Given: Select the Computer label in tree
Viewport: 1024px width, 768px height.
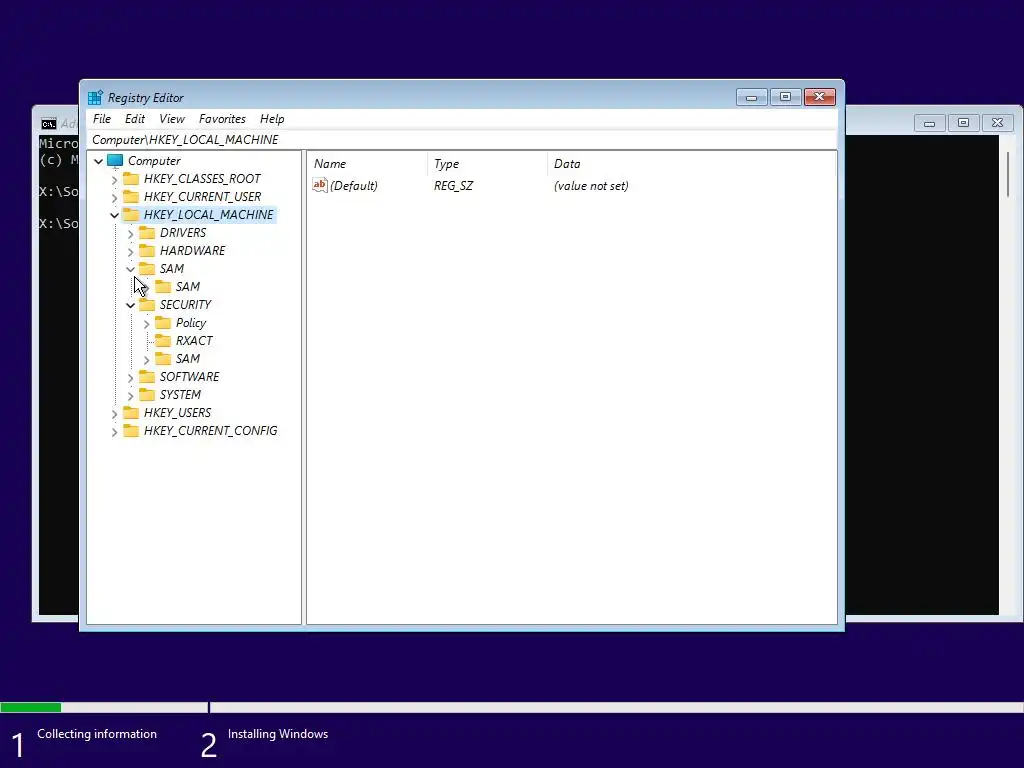Looking at the screenshot, I should [x=154, y=161].
